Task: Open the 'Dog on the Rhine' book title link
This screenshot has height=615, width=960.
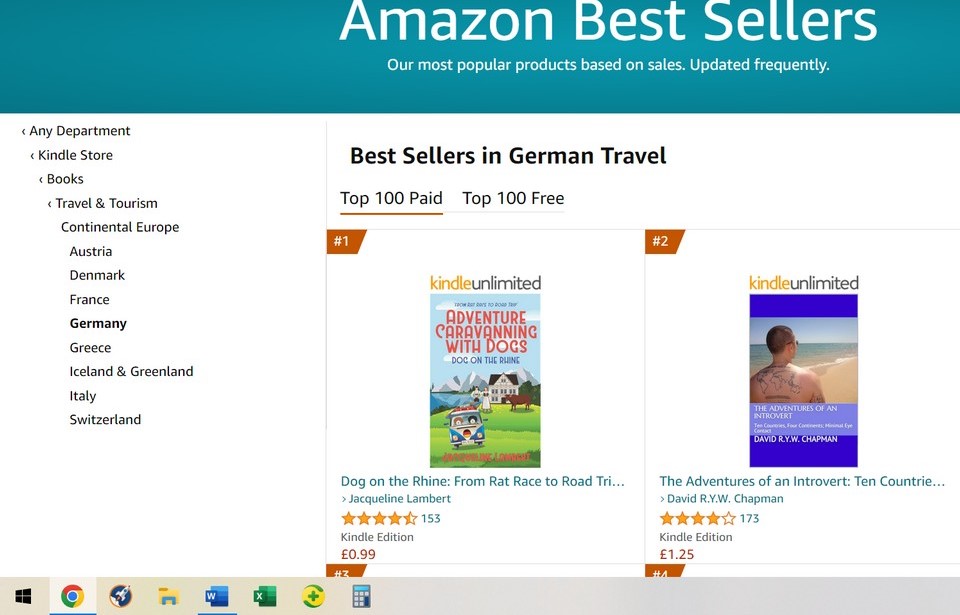Action: (x=482, y=481)
